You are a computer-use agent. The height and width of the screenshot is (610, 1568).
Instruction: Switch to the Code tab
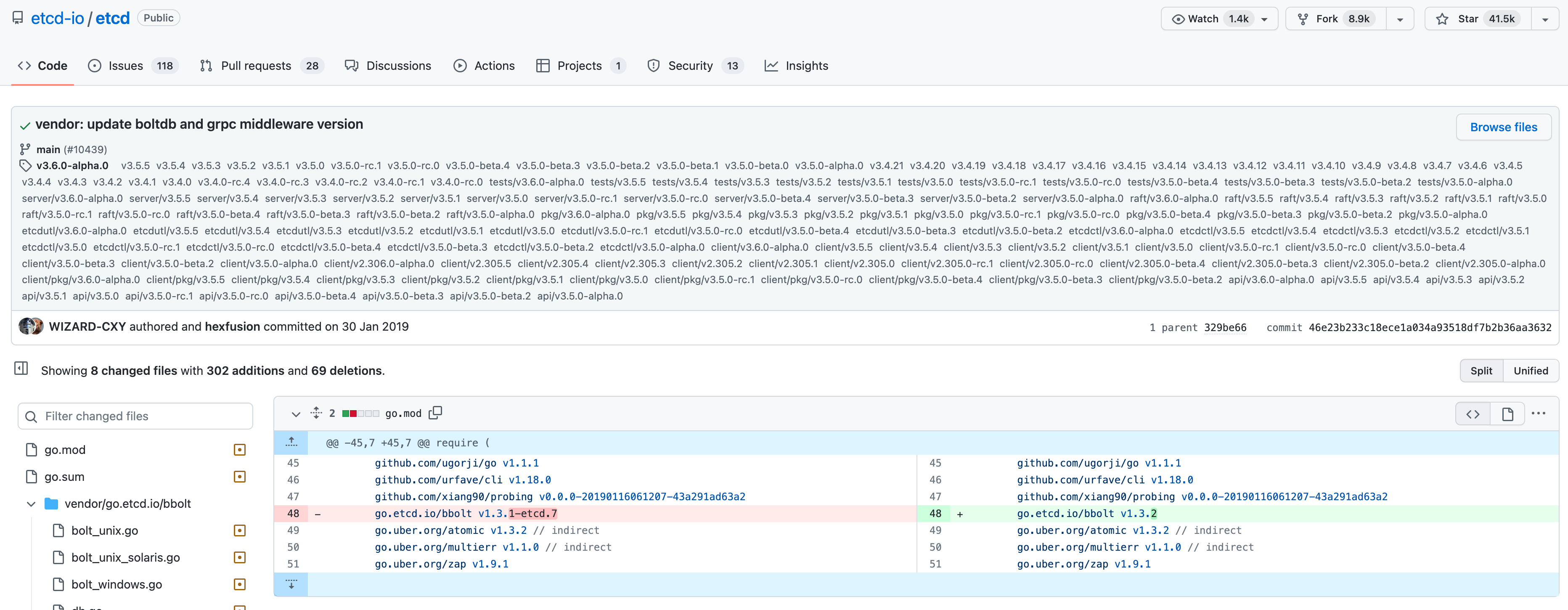click(42, 66)
